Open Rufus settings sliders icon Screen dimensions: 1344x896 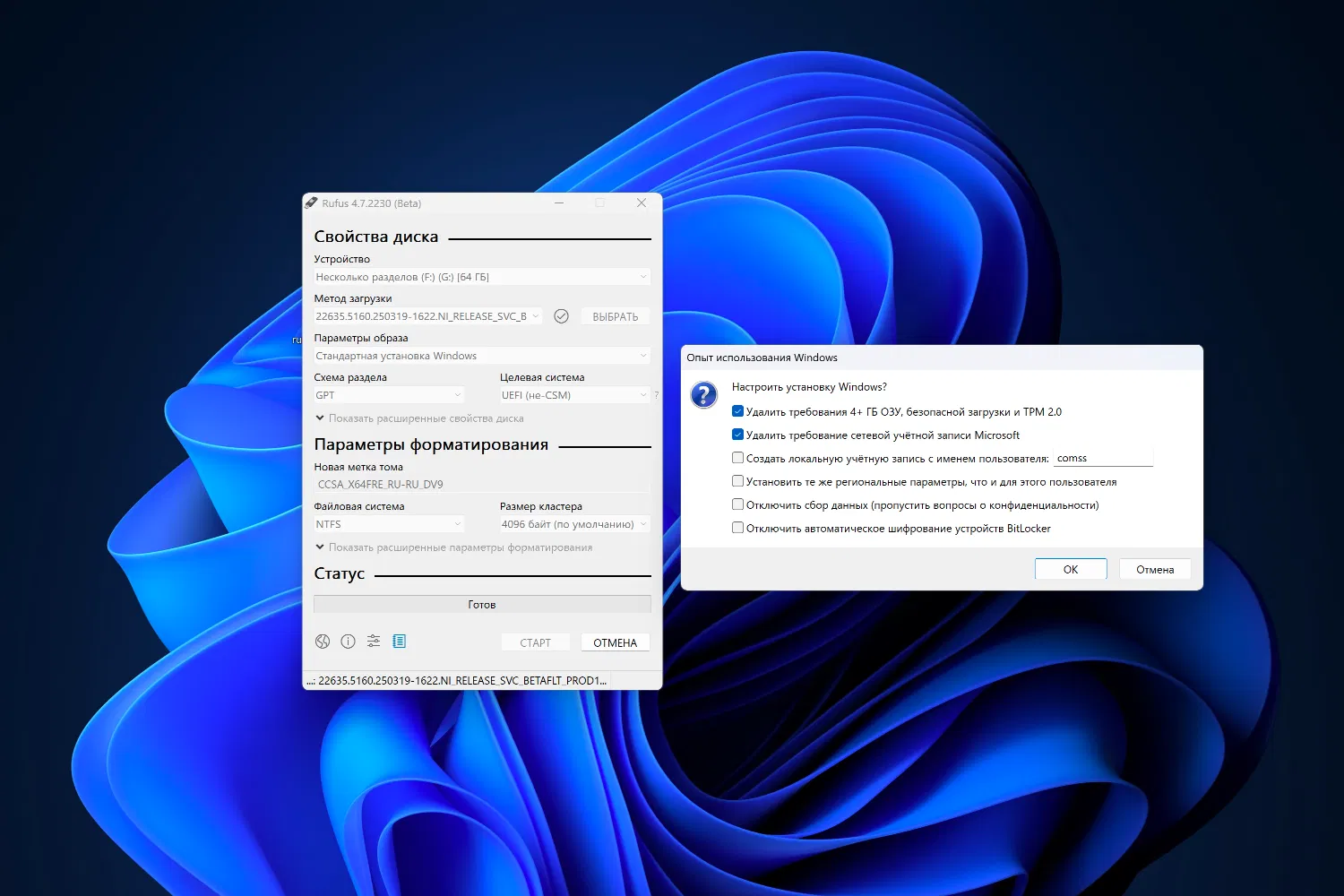coord(374,642)
